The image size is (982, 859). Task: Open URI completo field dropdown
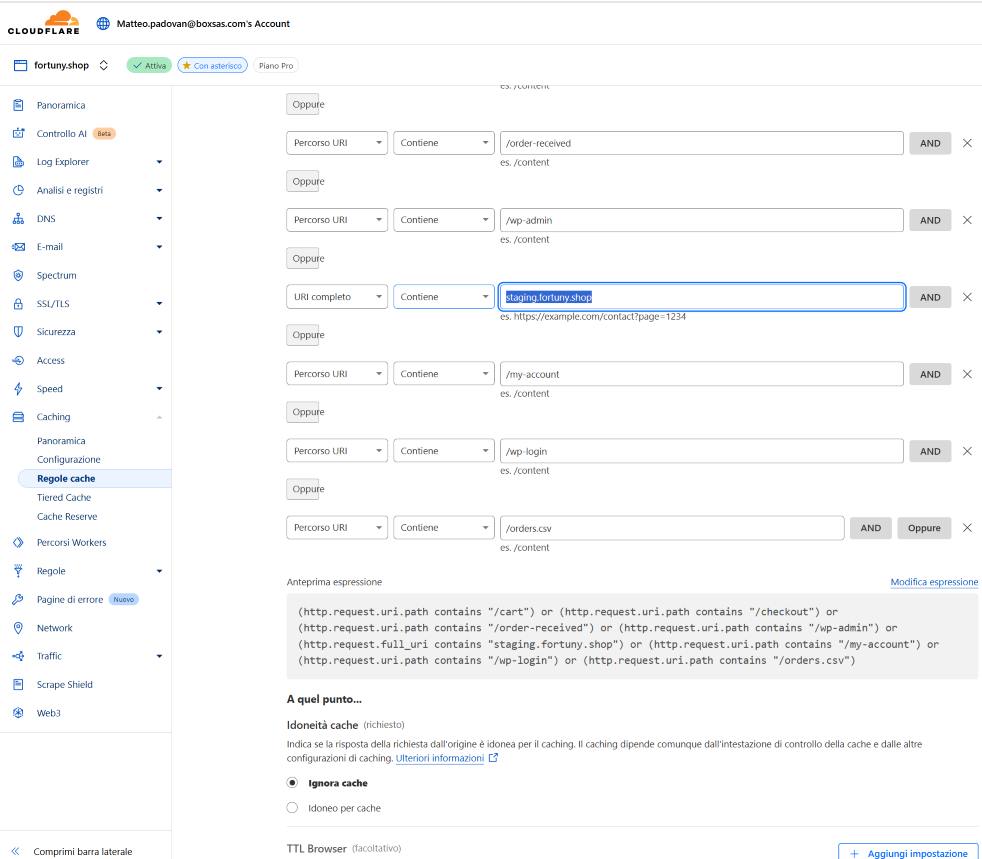[337, 297]
